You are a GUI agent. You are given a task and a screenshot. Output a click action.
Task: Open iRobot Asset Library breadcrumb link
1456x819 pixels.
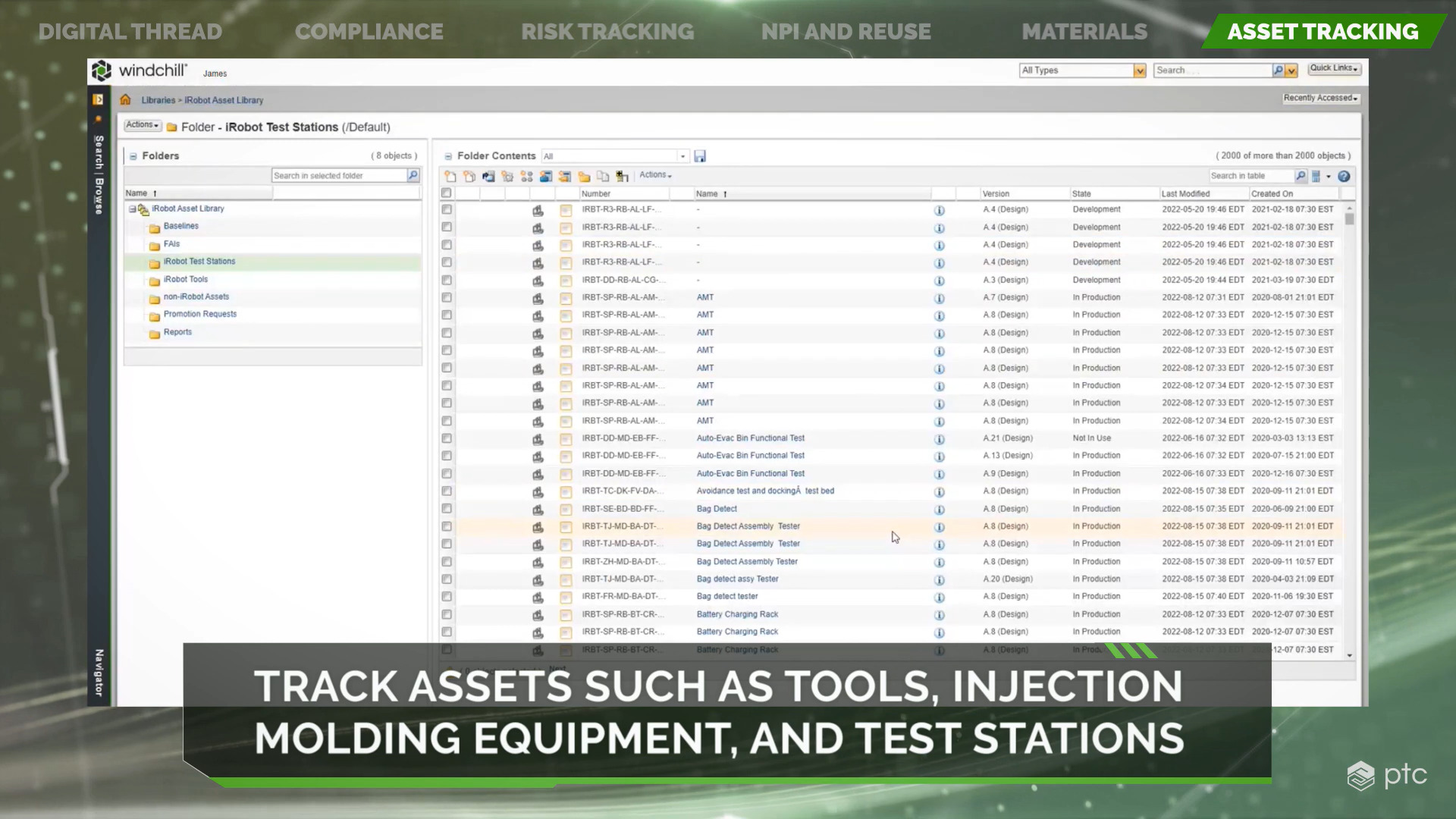click(x=224, y=100)
